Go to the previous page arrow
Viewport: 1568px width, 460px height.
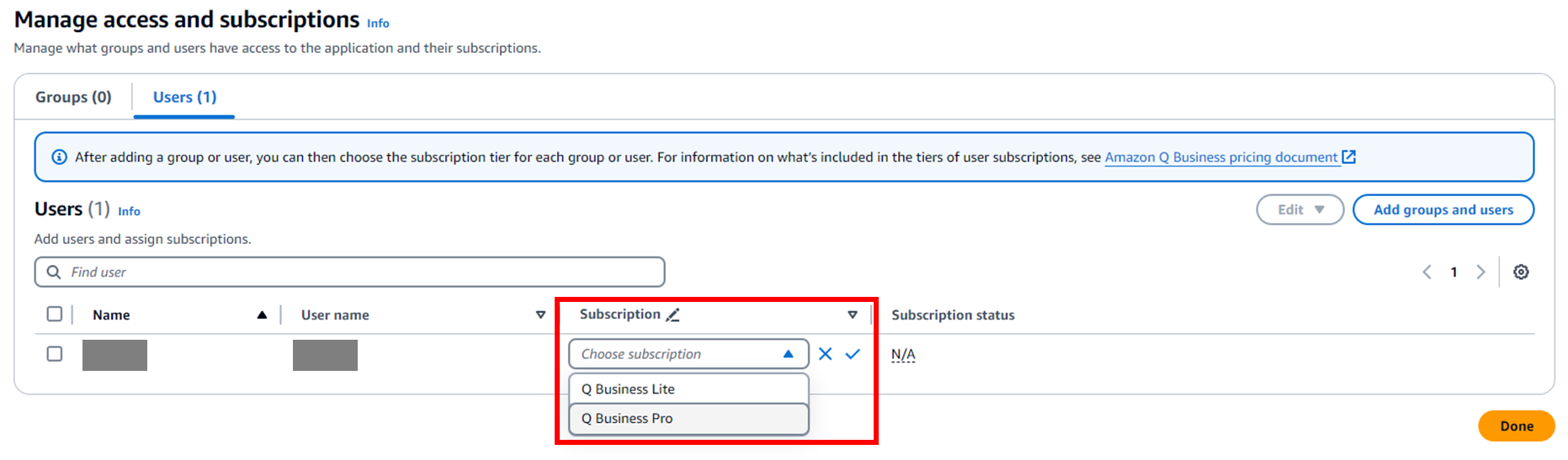point(1427,272)
